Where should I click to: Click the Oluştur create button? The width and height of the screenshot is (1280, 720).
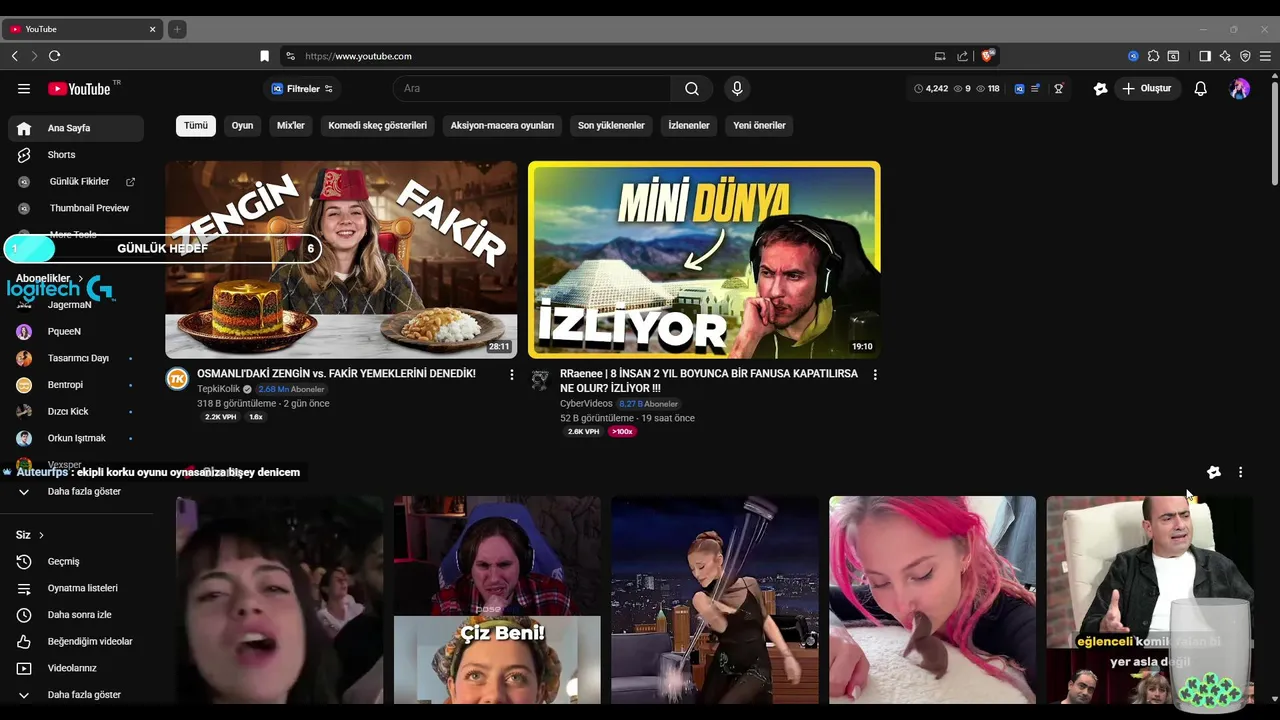coord(1146,89)
